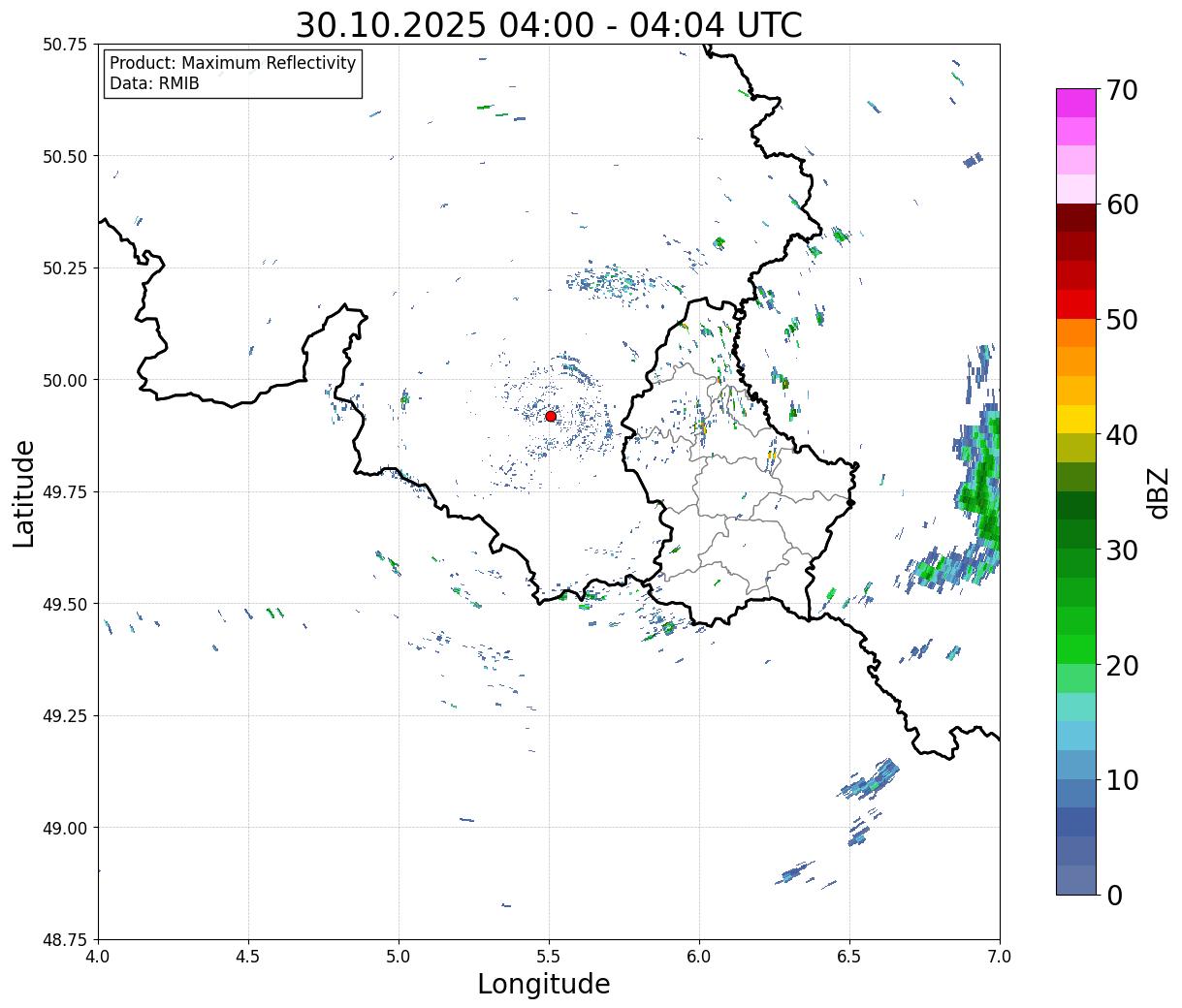Click the latitude tick label 48.75
The image size is (1182, 1008).
click(x=65, y=940)
